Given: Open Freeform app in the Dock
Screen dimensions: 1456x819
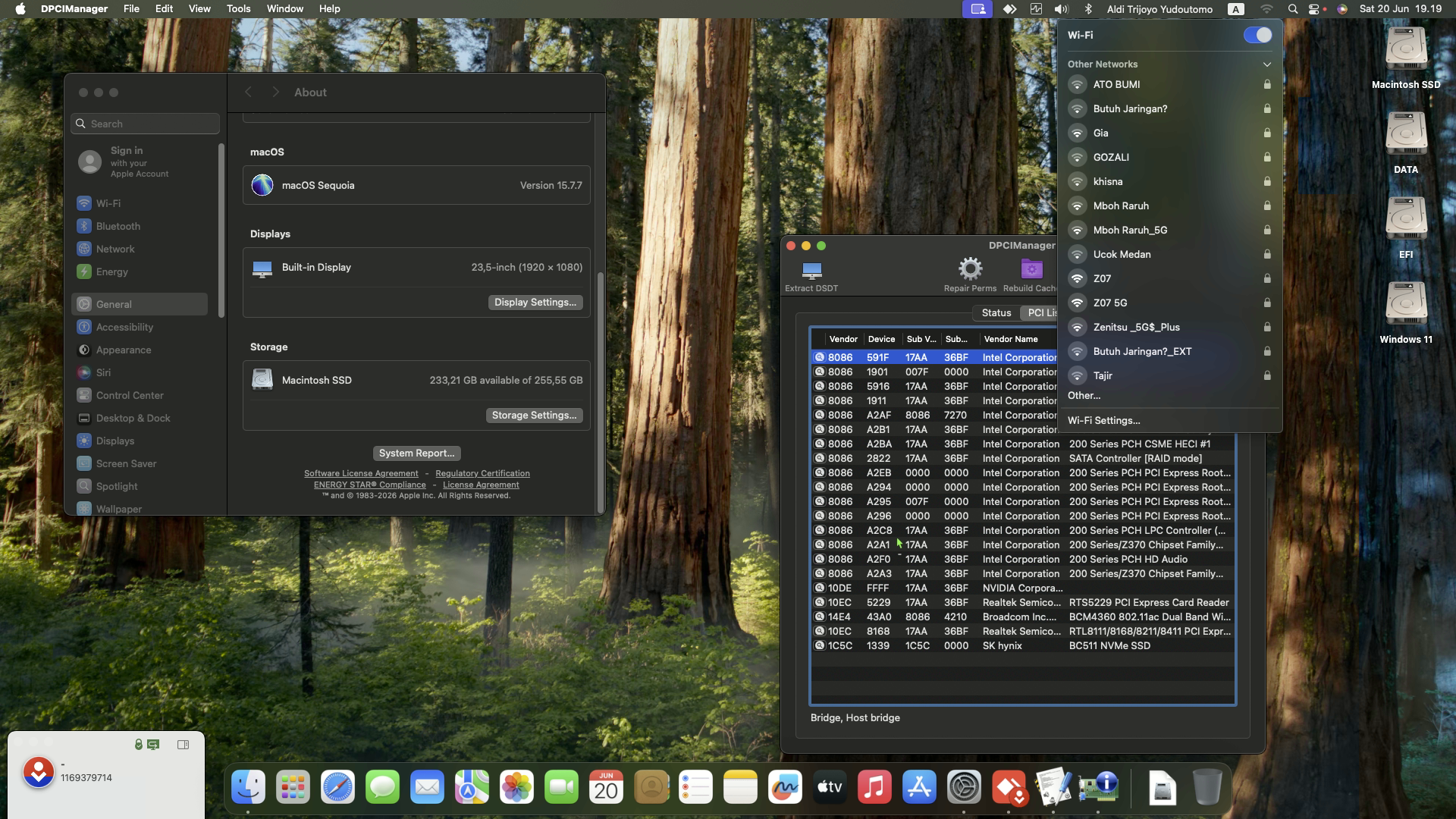Looking at the screenshot, I should pyautogui.click(x=785, y=787).
